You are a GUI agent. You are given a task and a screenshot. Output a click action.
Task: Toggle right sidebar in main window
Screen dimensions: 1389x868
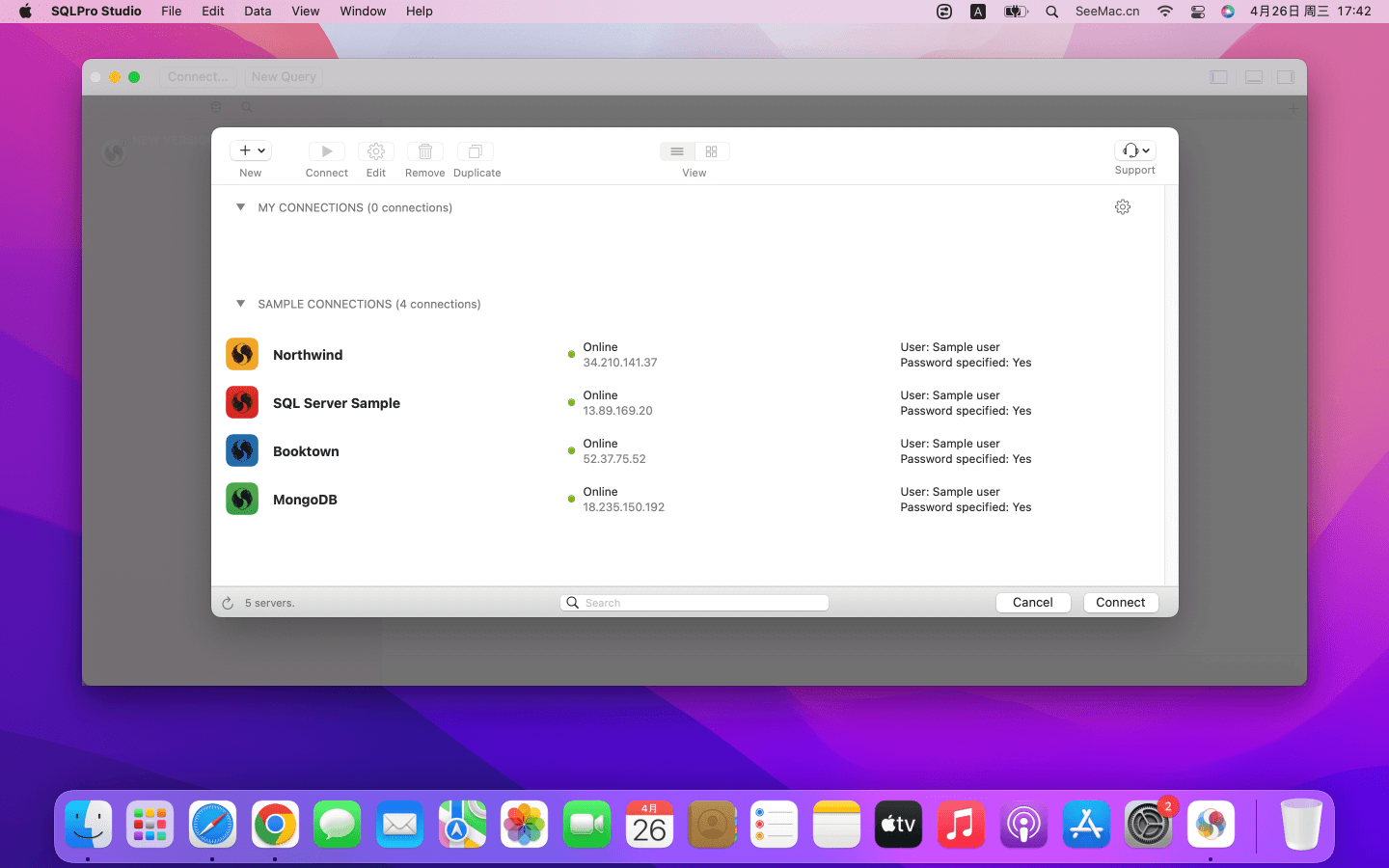[1286, 77]
